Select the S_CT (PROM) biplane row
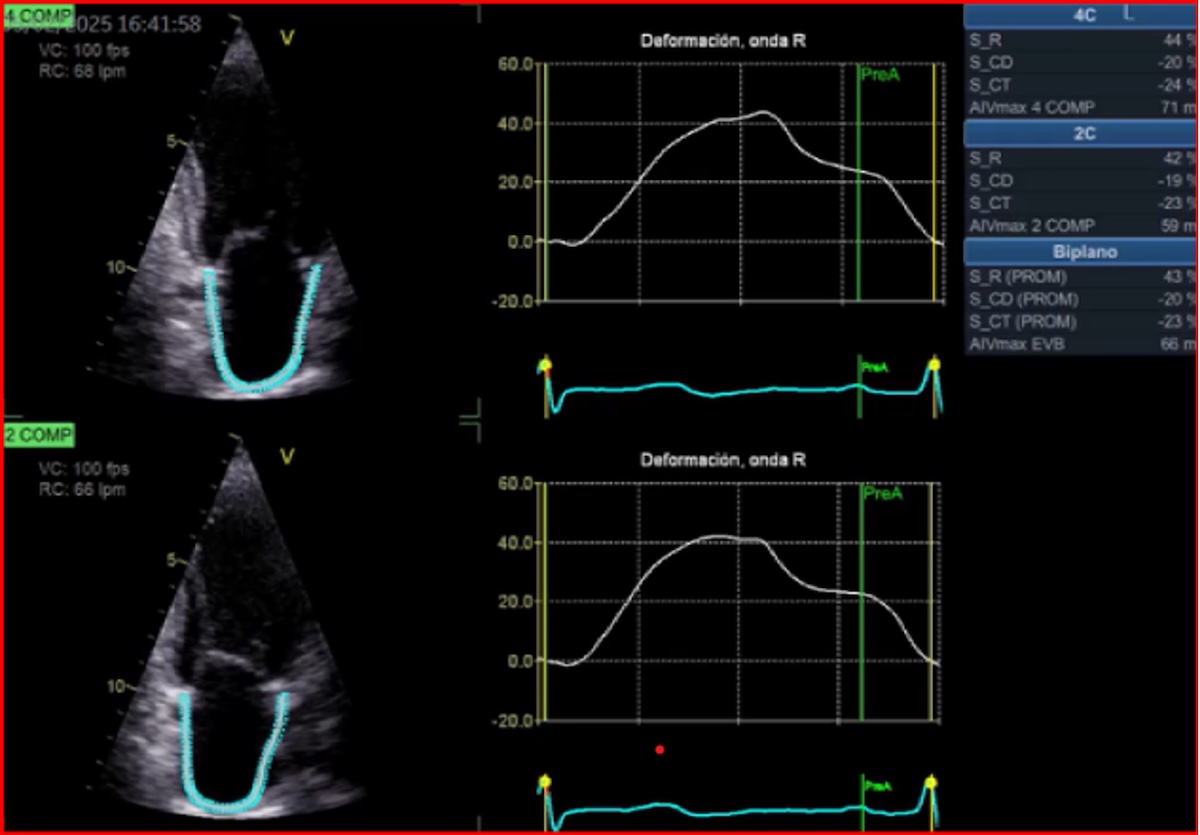This screenshot has height=835, width=1200. pos(1082,321)
